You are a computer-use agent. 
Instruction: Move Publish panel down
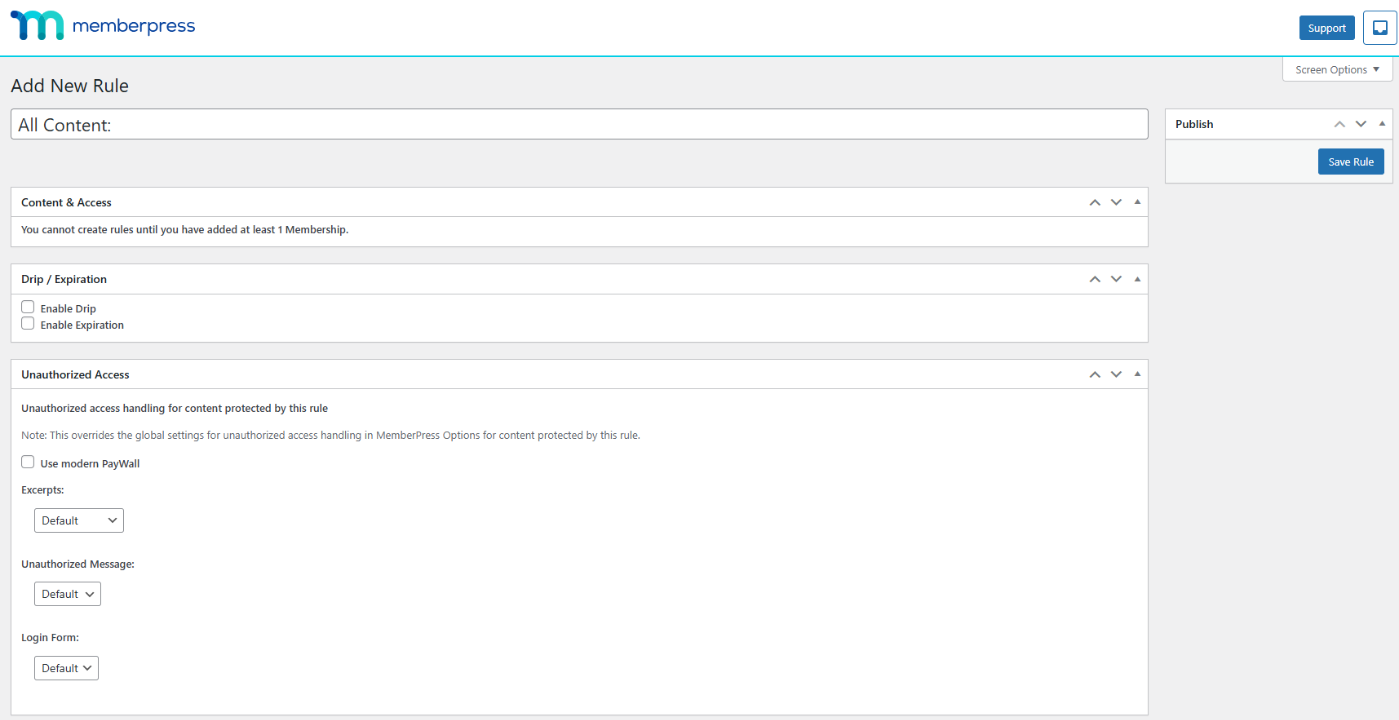pyautogui.click(x=1360, y=124)
